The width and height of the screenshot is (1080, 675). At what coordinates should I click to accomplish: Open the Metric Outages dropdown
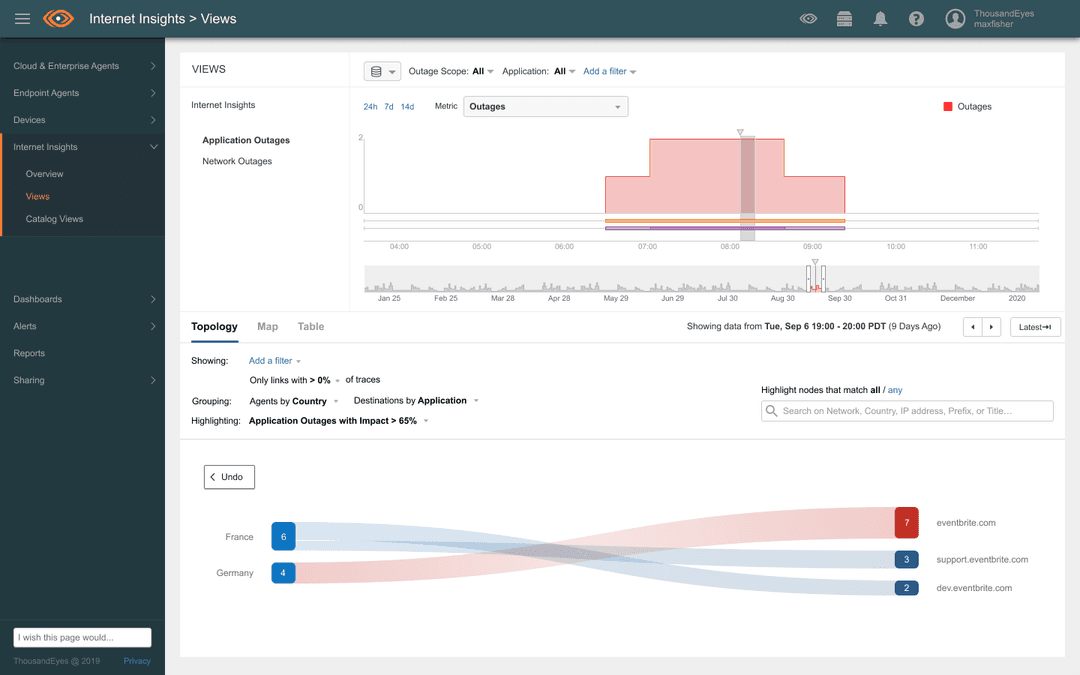(x=545, y=107)
